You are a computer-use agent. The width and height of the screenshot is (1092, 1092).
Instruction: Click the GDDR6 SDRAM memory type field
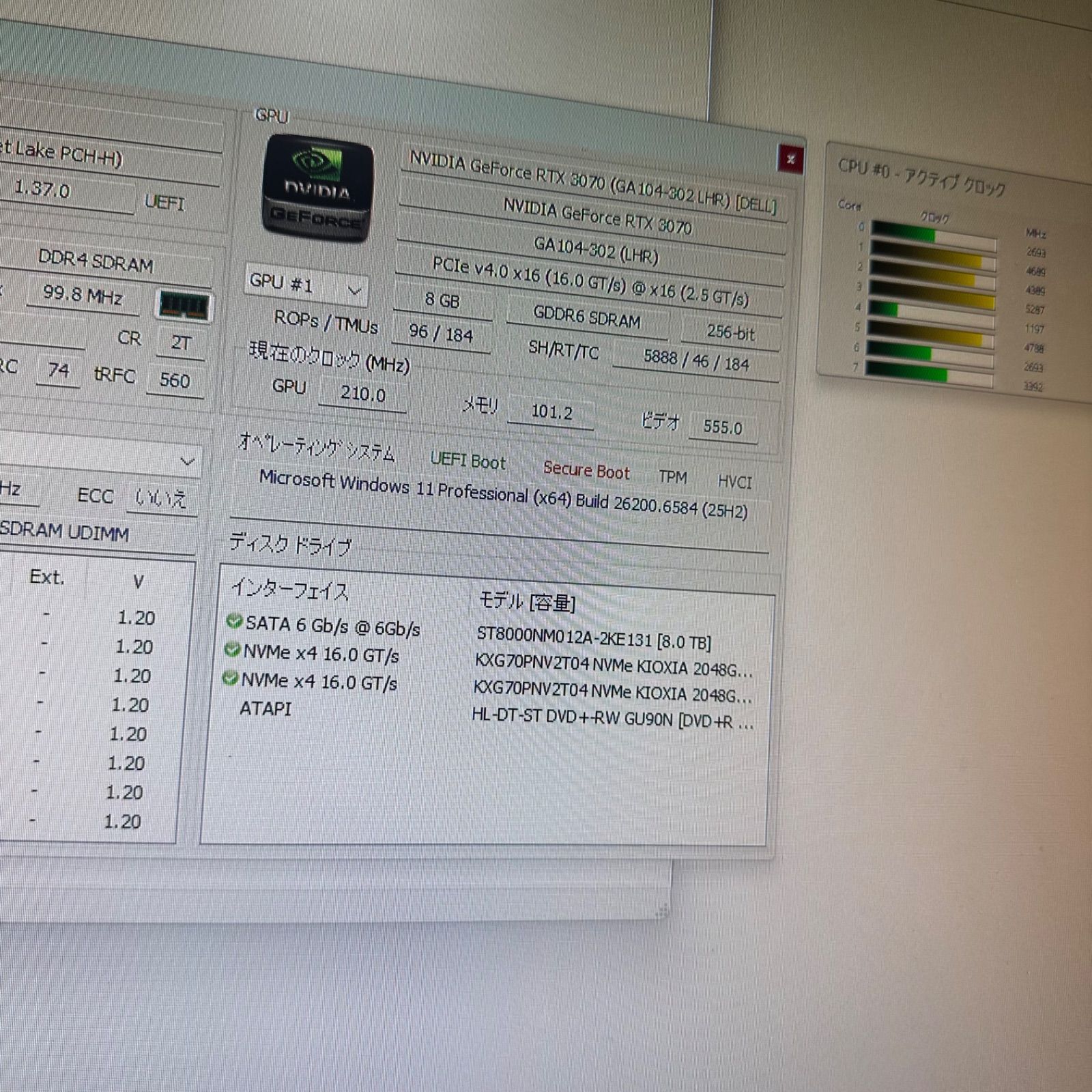click(x=587, y=317)
